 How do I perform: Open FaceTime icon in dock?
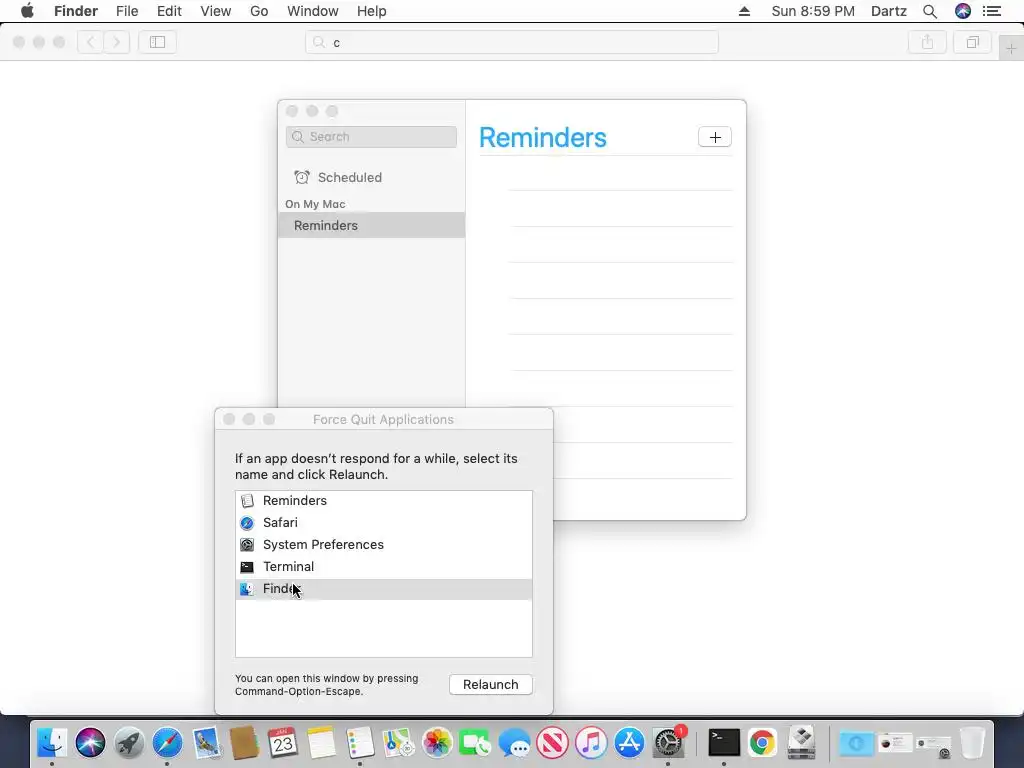pyautogui.click(x=475, y=743)
